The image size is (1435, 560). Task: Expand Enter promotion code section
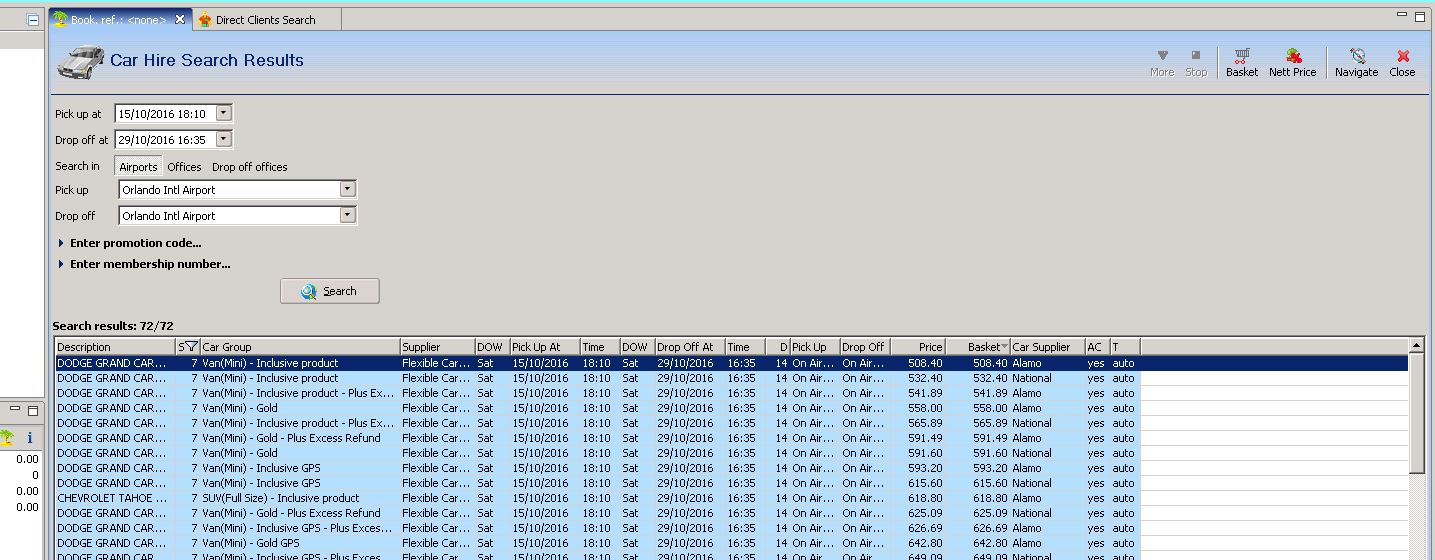(x=135, y=243)
